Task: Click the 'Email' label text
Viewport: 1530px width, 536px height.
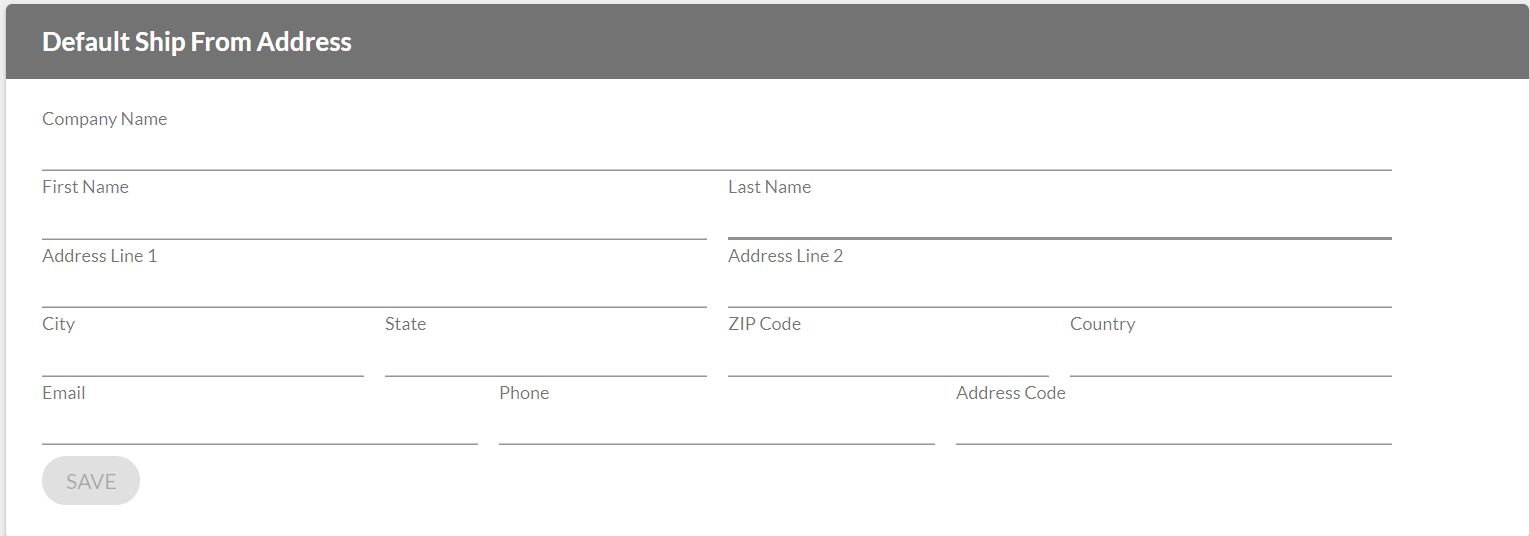Action: point(63,393)
